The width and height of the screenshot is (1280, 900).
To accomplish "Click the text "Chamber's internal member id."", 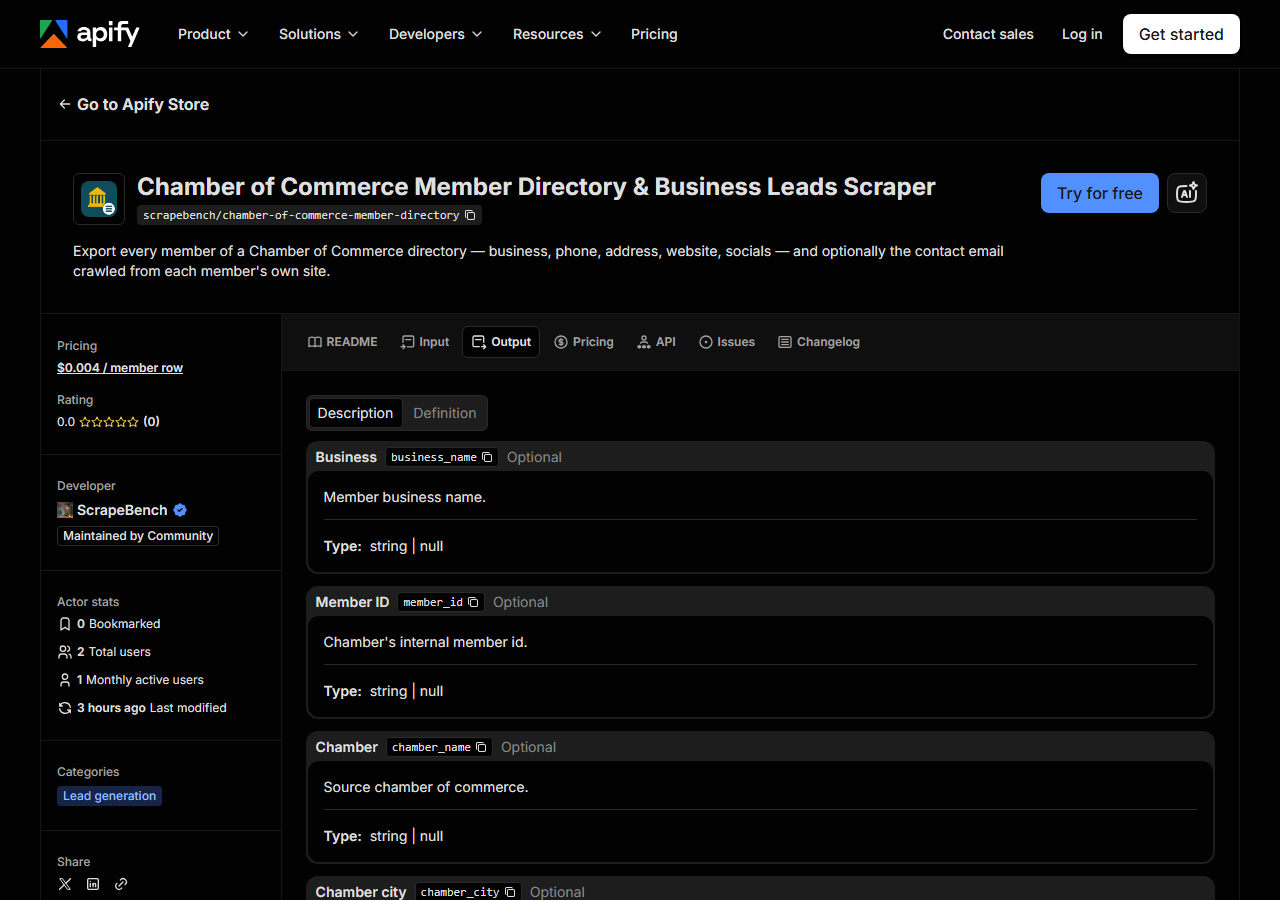I will coord(426,642).
